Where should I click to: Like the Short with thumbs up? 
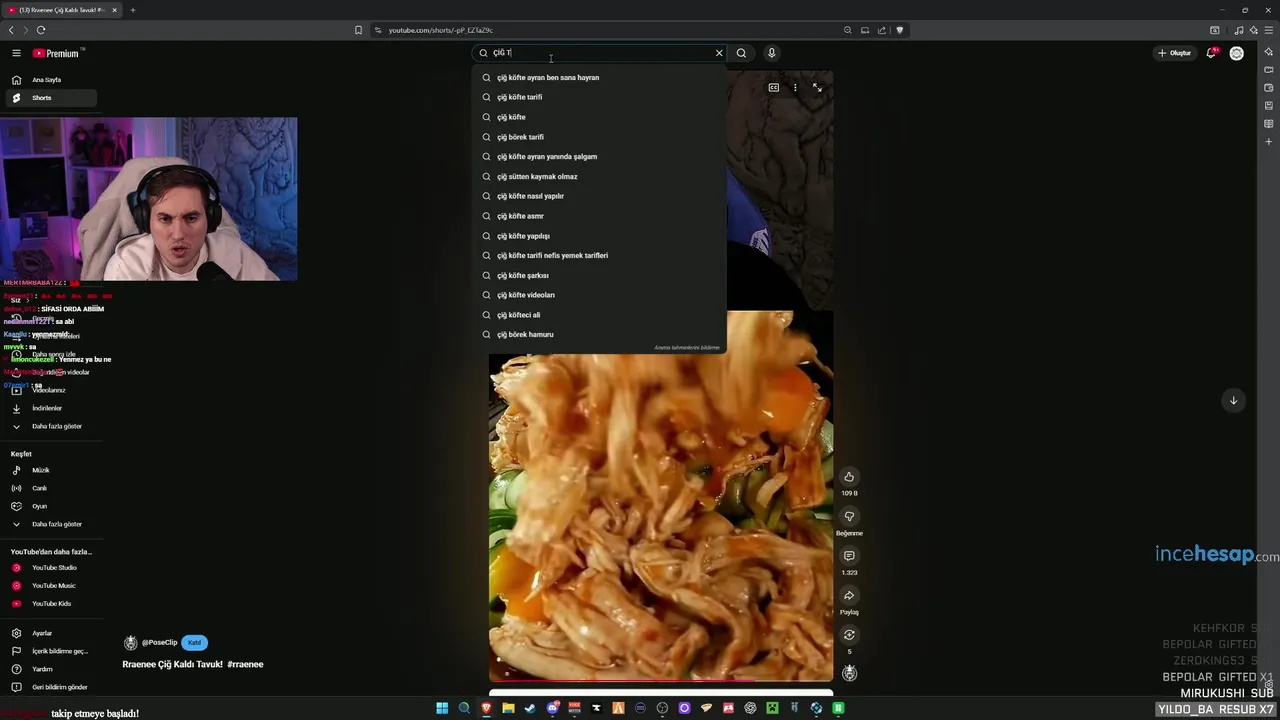click(849, 477)
